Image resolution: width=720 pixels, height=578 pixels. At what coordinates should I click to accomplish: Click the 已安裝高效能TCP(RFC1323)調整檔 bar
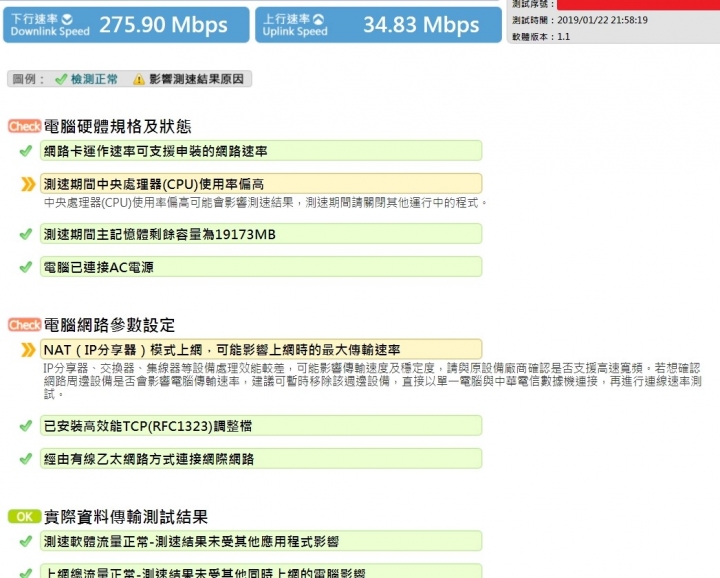click(261, 426)
